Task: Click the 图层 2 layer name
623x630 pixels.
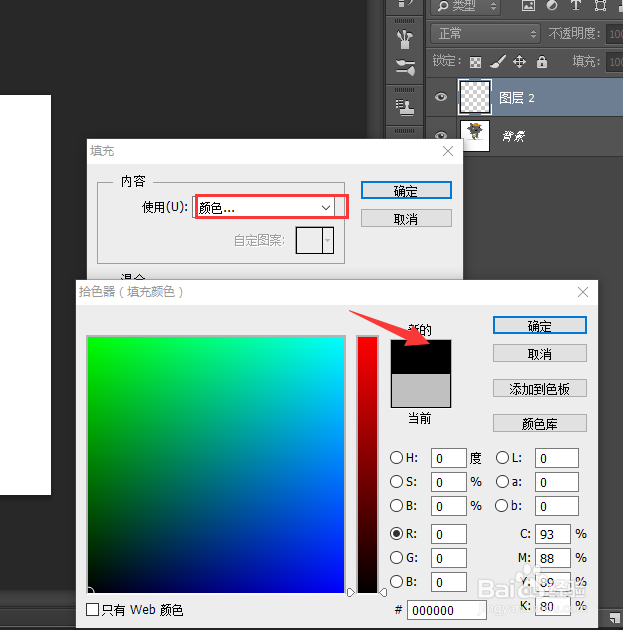Action: (517, 98)
